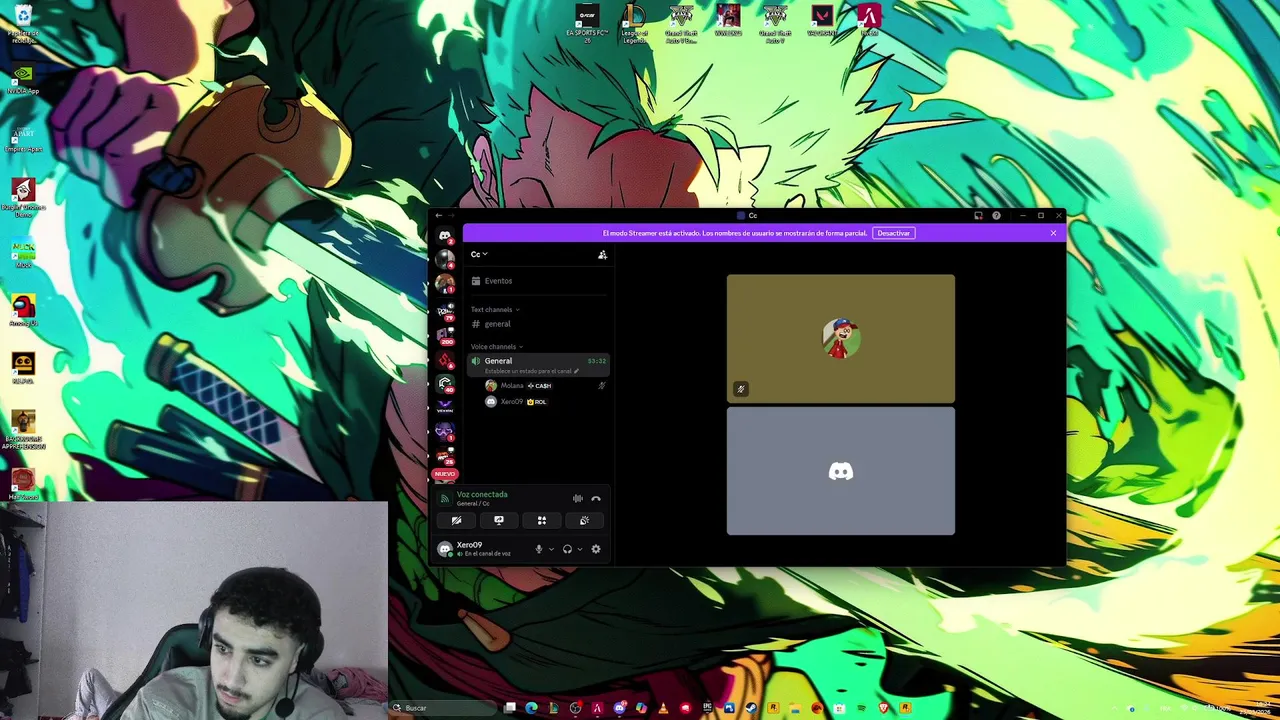The height and width of the screenshot is (720, 1280).
Task: Click the Buscar search box on the taskbar
Action: coord(440,708)
